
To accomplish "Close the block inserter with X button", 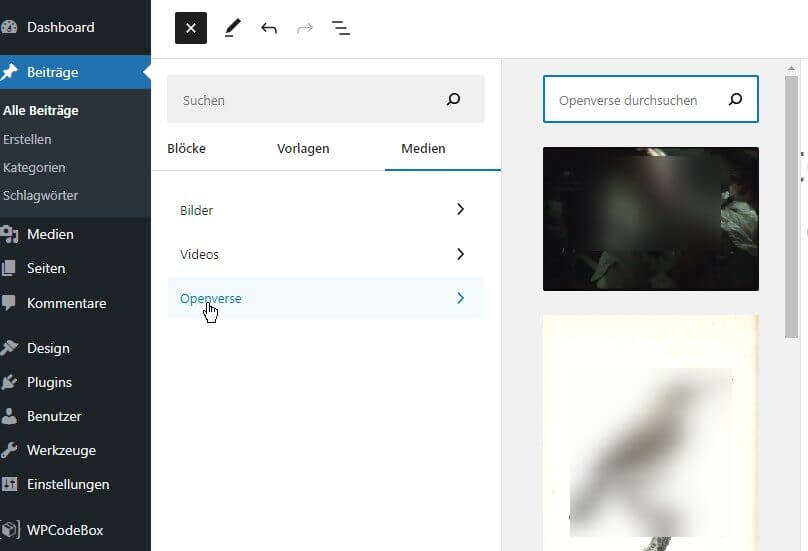I will [x=191, y=28].
